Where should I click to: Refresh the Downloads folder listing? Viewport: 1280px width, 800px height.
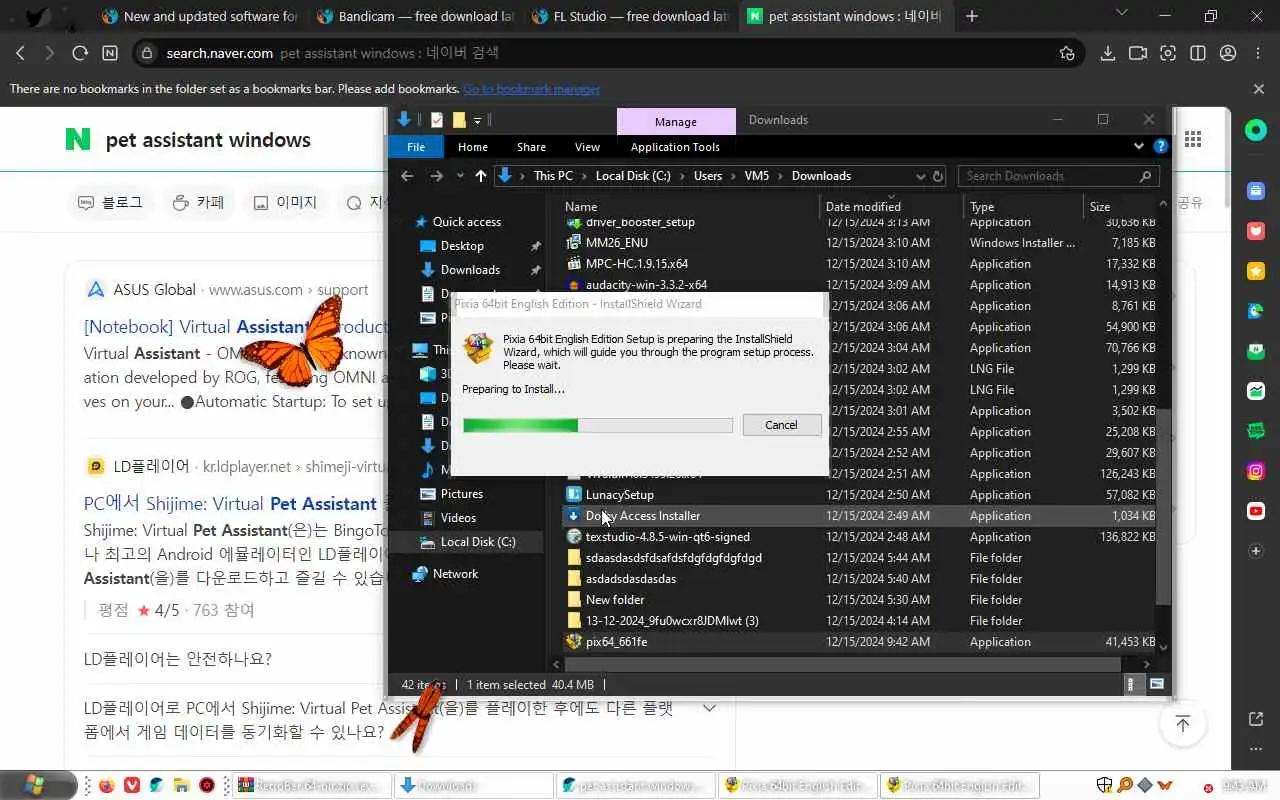(938, 176)
